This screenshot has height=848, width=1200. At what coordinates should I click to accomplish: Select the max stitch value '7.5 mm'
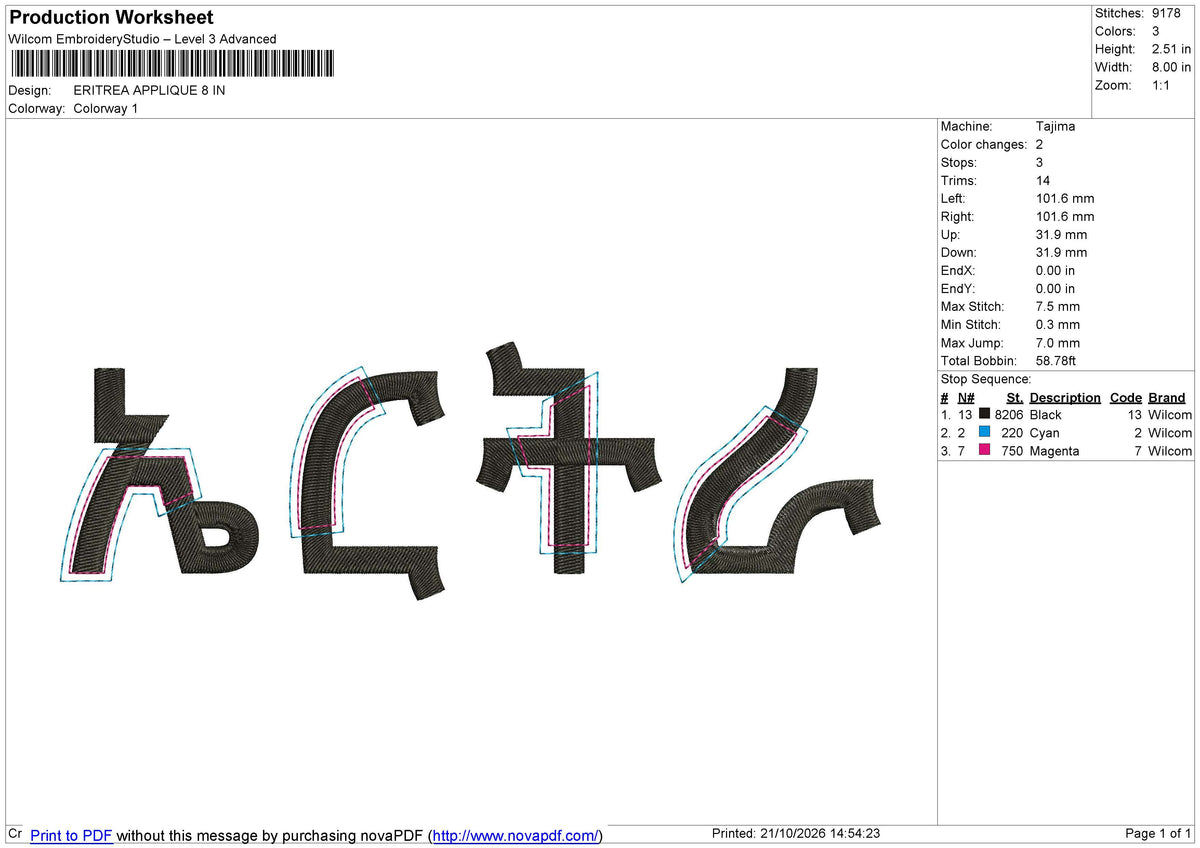[x=1058, y=307]
